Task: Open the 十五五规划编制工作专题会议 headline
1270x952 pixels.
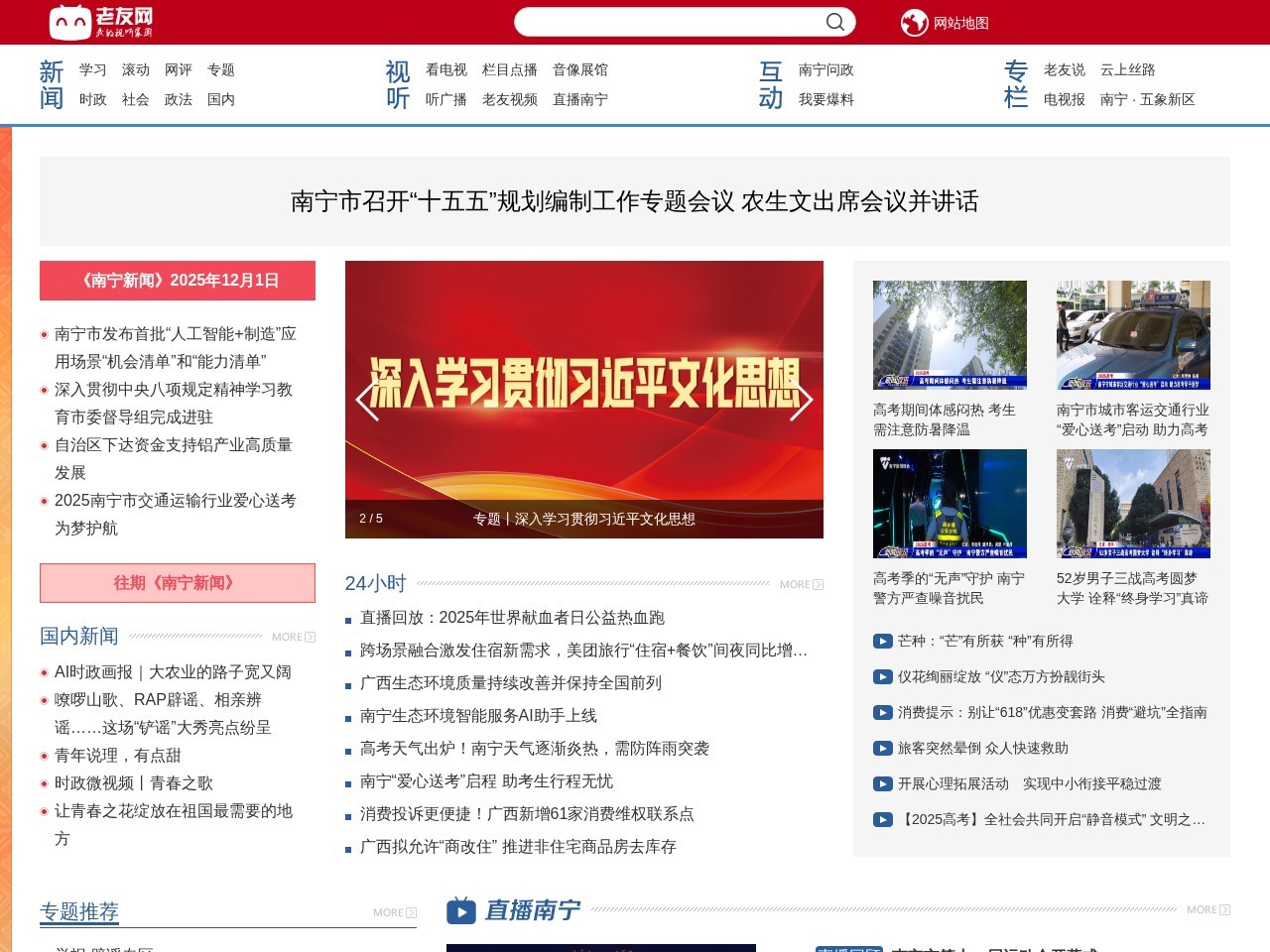Action: [635, 202]
